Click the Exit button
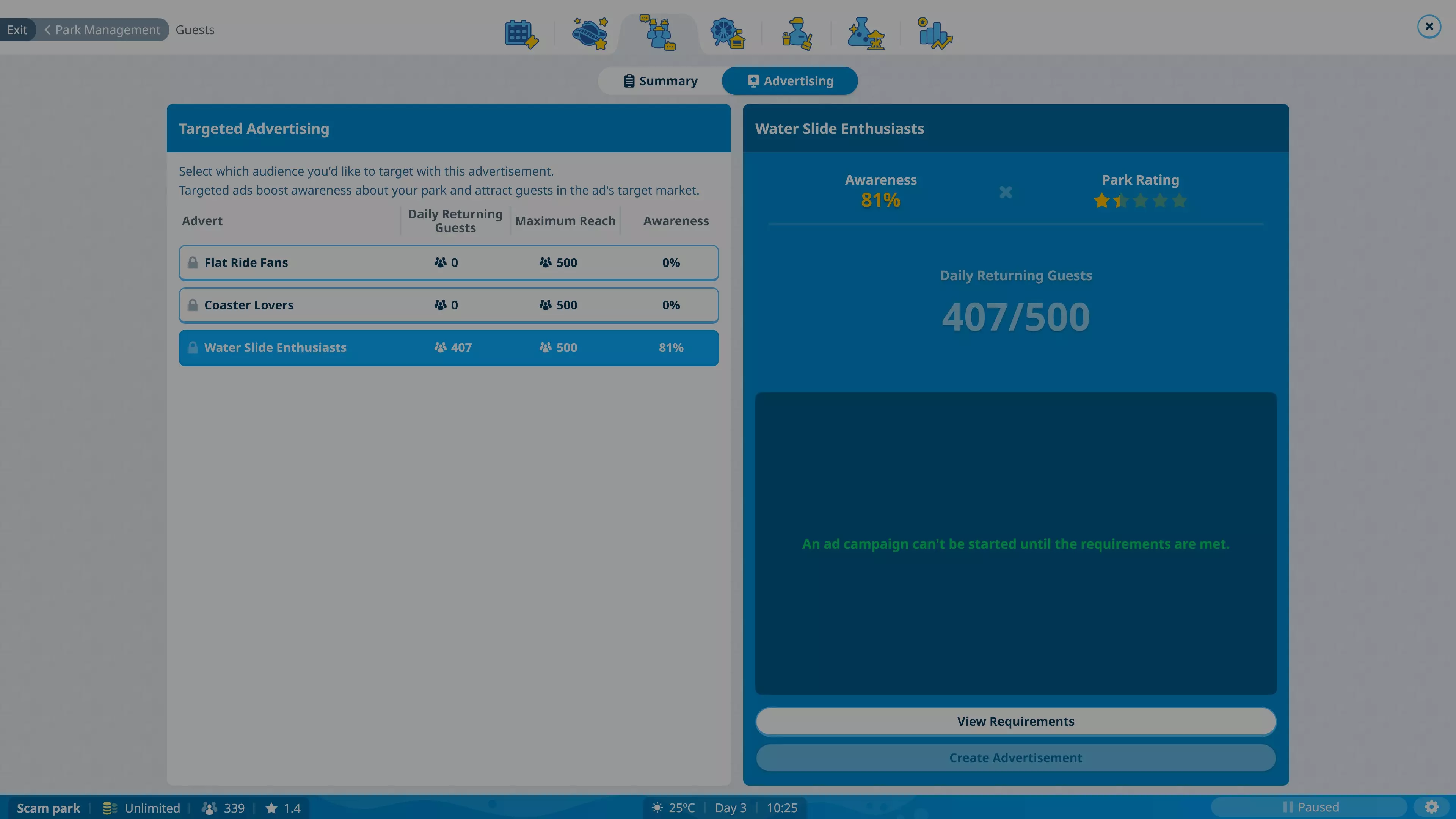The width and height of the screenshot is (1456, 819). (17, 30)
